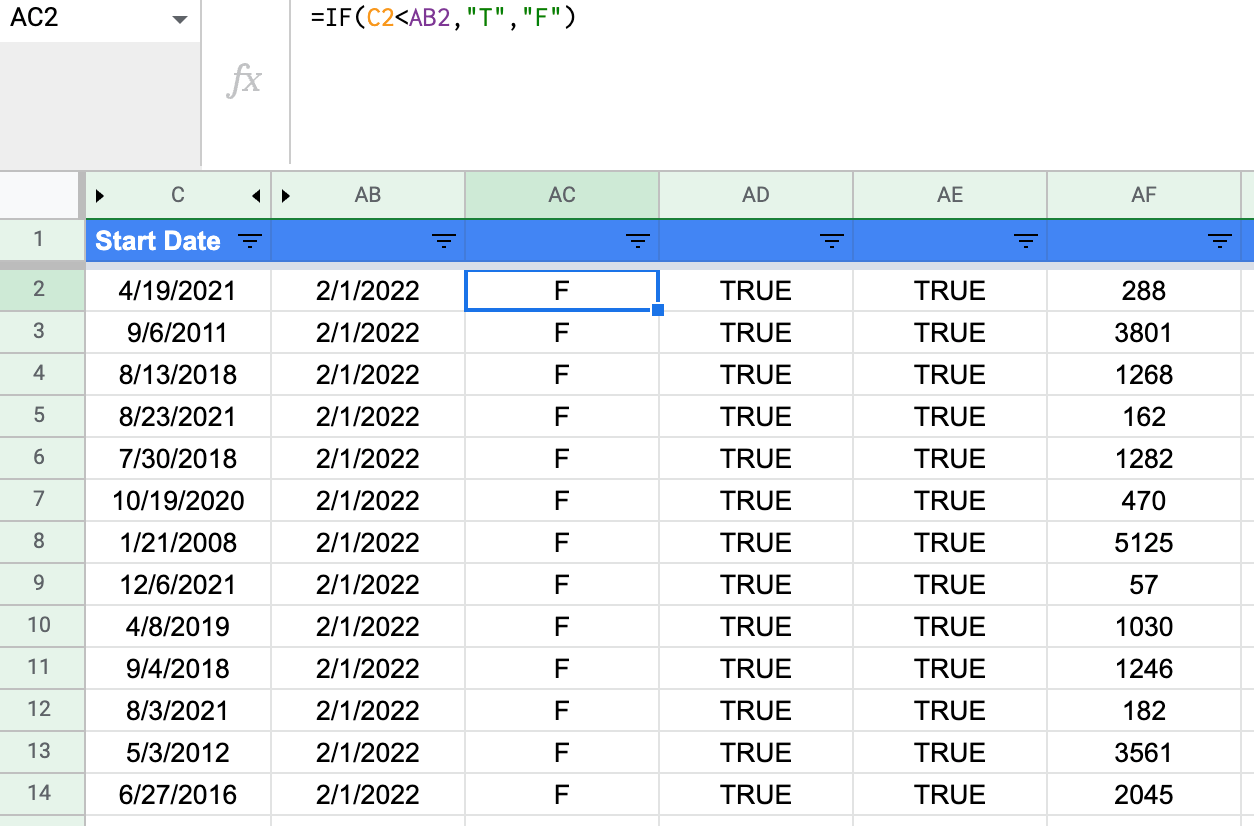Select column AD by clicking its header letter
The height and width of the screenshot is (826, 1254).
(x=756, y=195)
